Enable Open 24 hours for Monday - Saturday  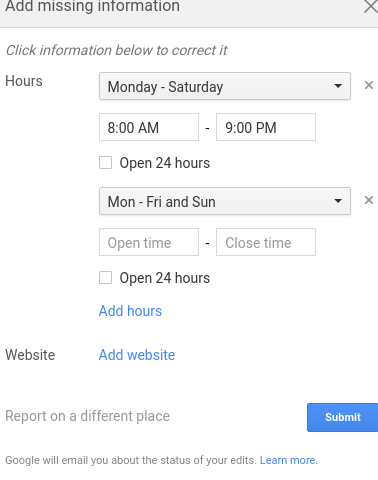(x=106, y=163)
